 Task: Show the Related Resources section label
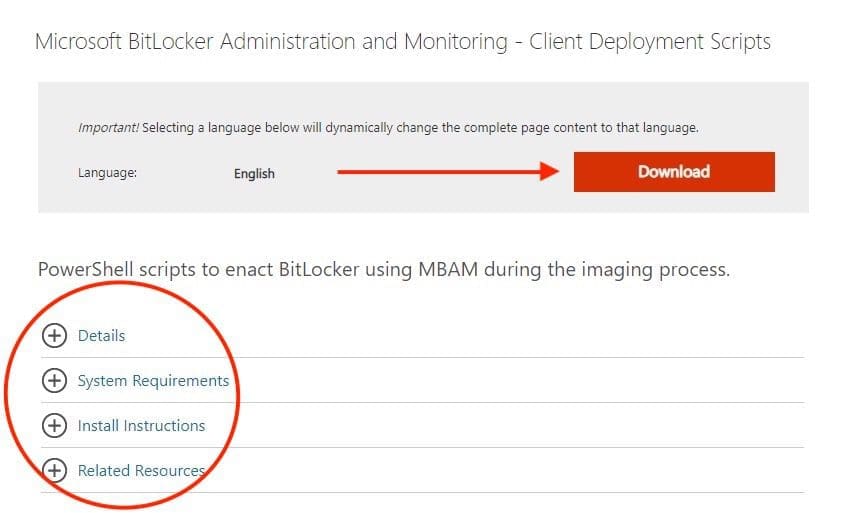coord(141,470)
